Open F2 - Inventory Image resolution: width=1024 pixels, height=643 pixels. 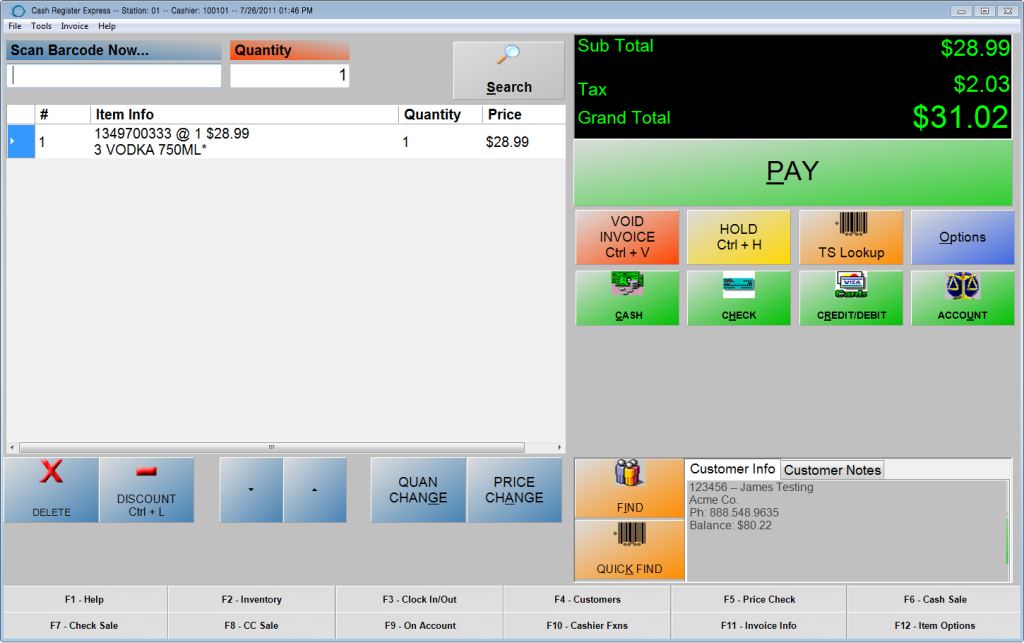(x=251, y=599)
